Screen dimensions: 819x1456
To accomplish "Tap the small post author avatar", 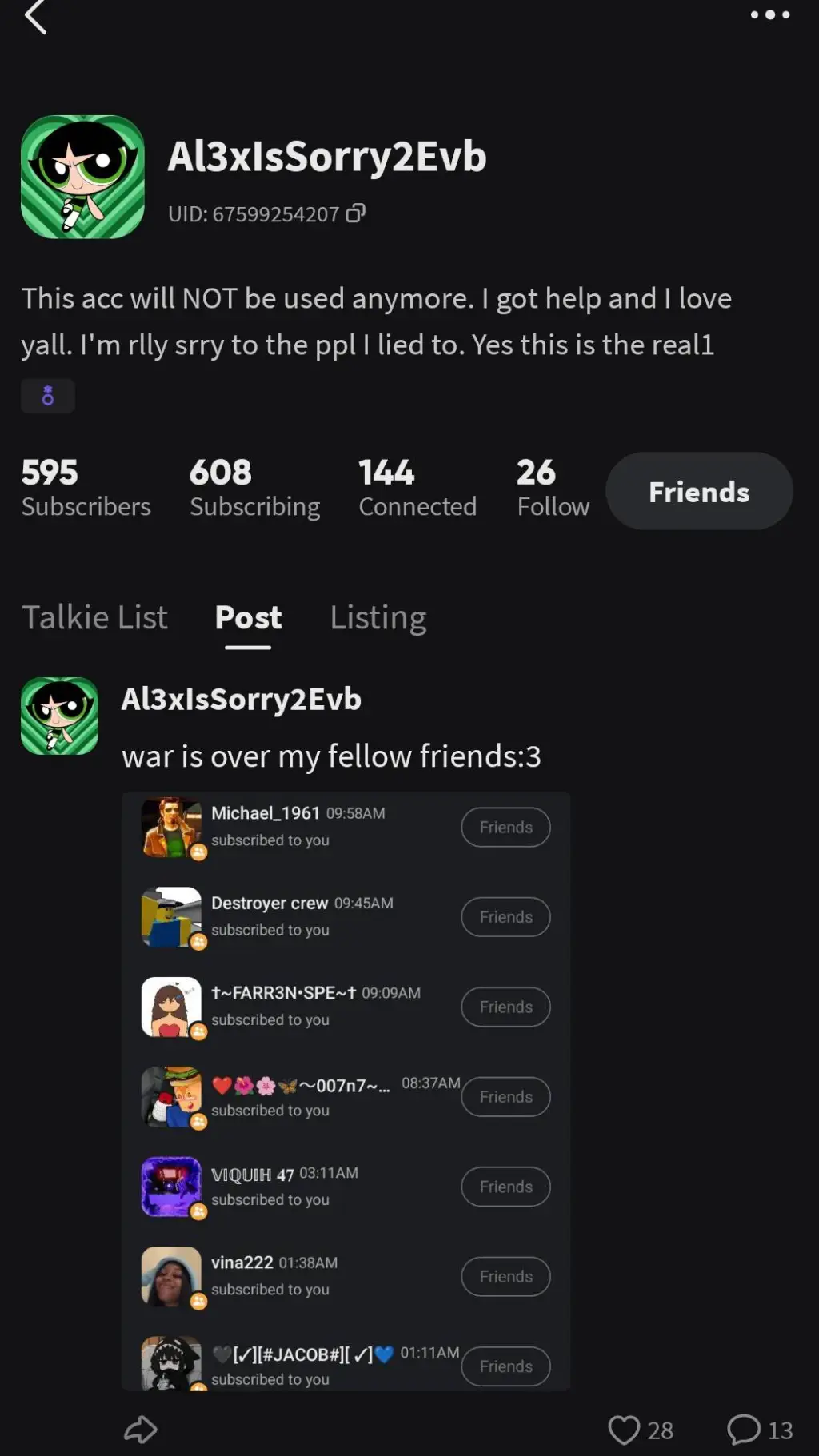I will click(x=59, y=716).
